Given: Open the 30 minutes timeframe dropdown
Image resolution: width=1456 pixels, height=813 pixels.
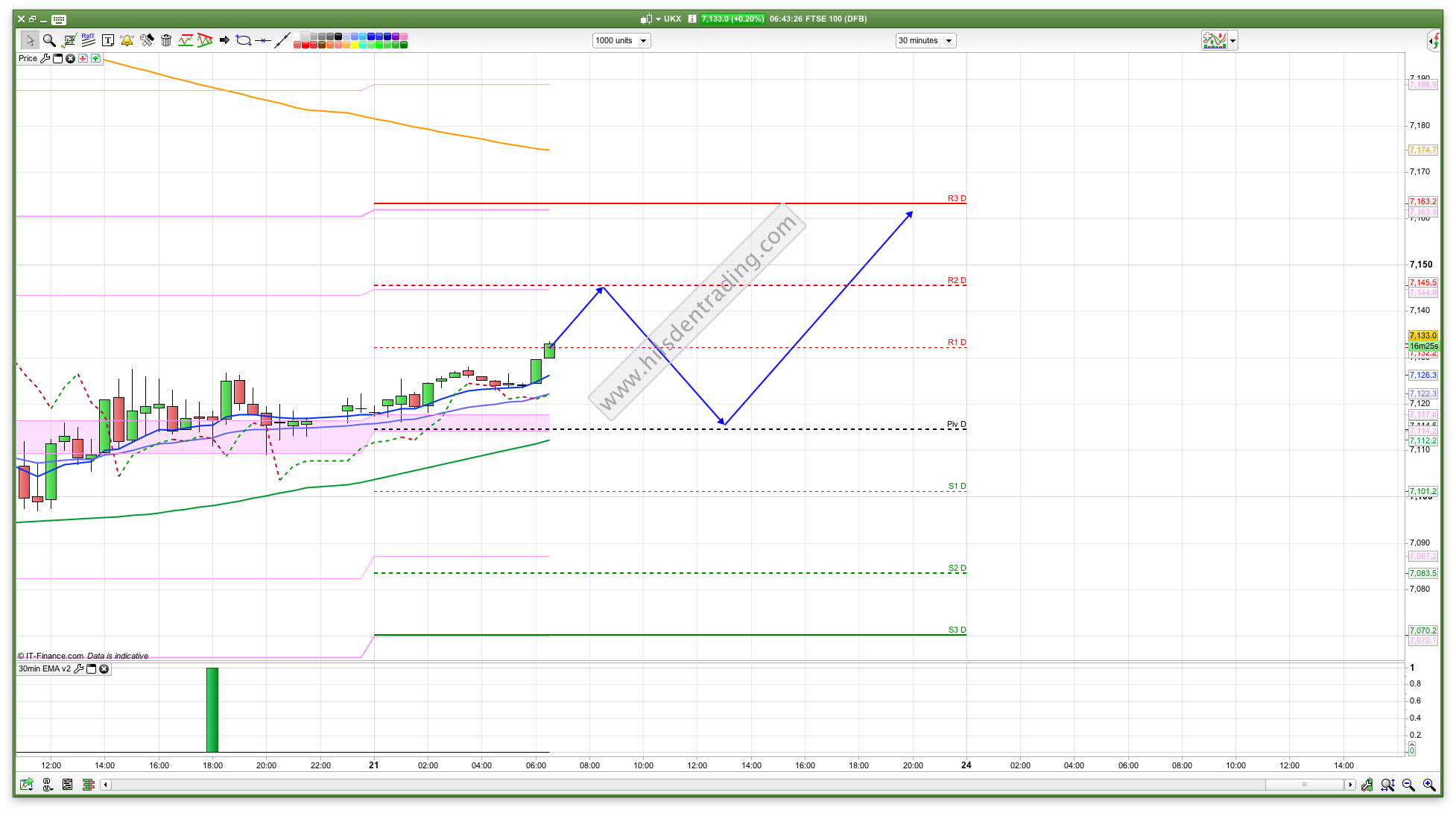Looking at the screenshot, I should tap(925, 40).
